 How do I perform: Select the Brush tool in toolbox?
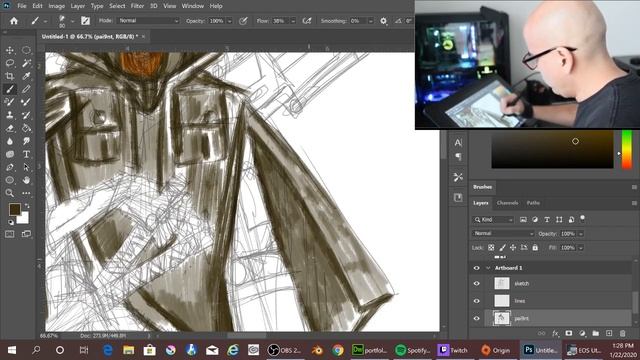tap(10, 89)
